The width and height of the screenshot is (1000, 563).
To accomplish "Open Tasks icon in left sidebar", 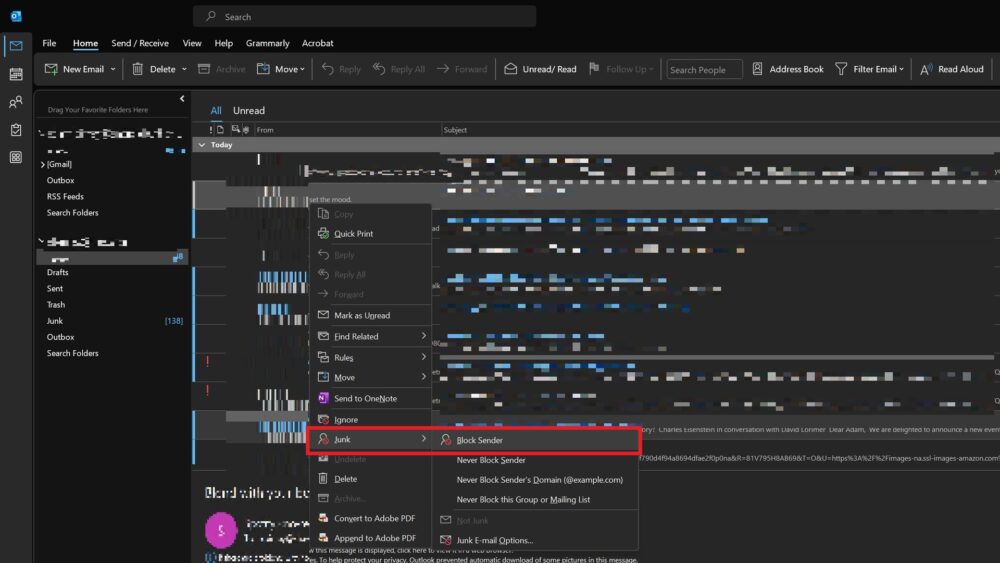I will 16,130.
